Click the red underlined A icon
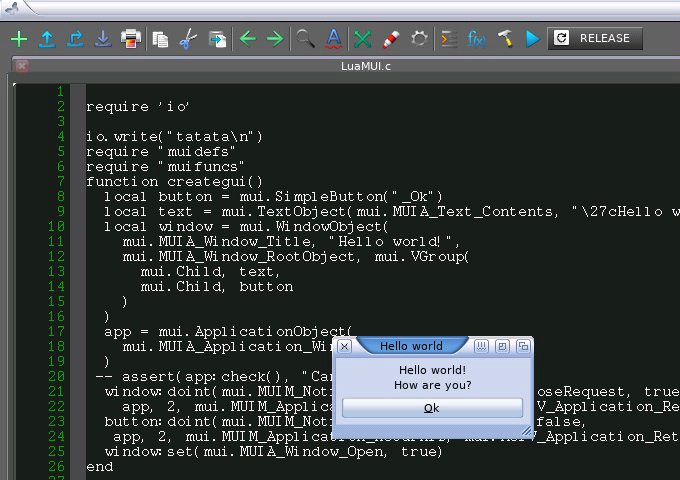The width and height of the screenshot is (680, 480). 333,39
